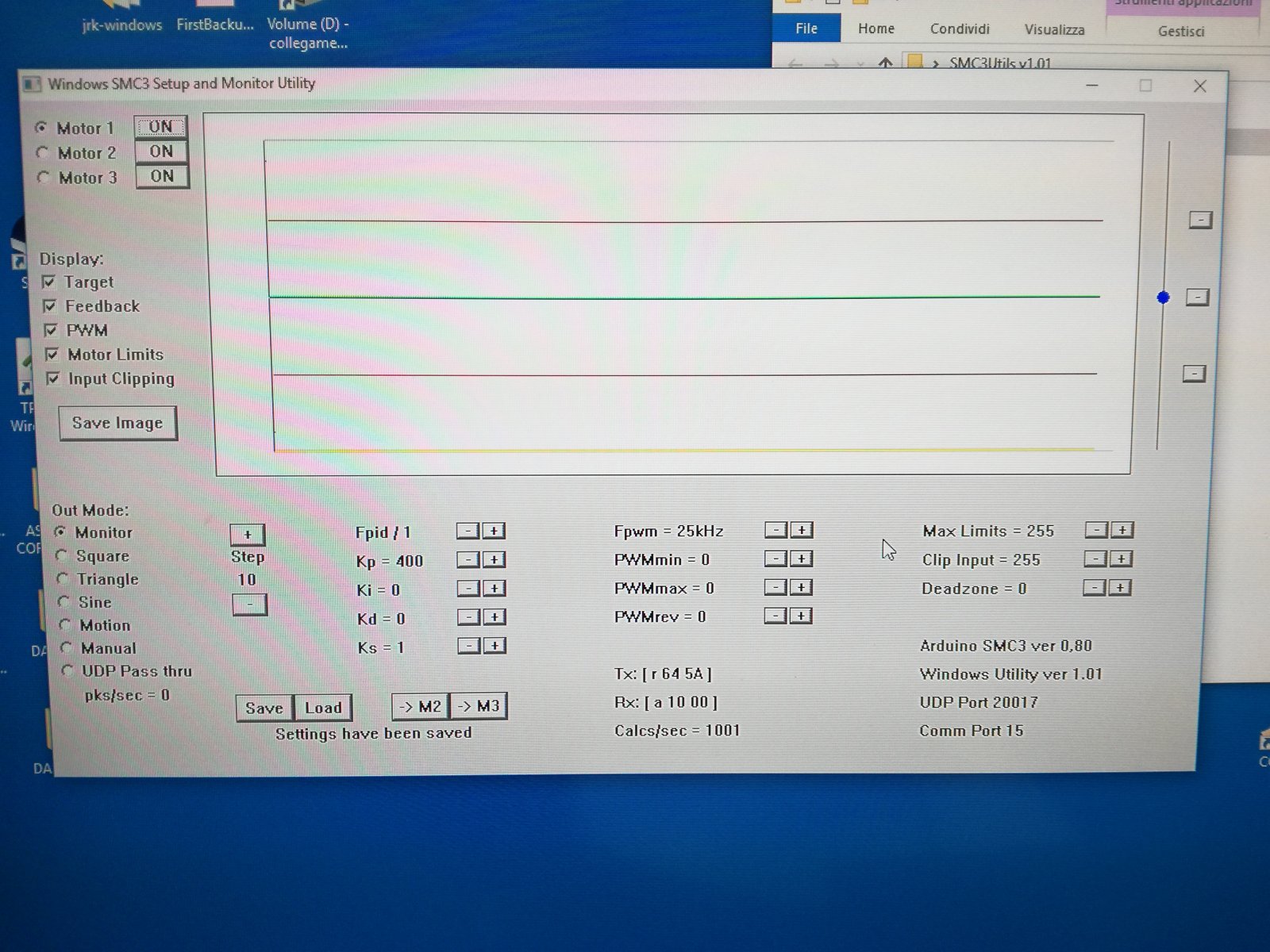Decrease PWMmin with minus button
The height and width of the screenshot is (952, 1270).
[x=775, y=559]
